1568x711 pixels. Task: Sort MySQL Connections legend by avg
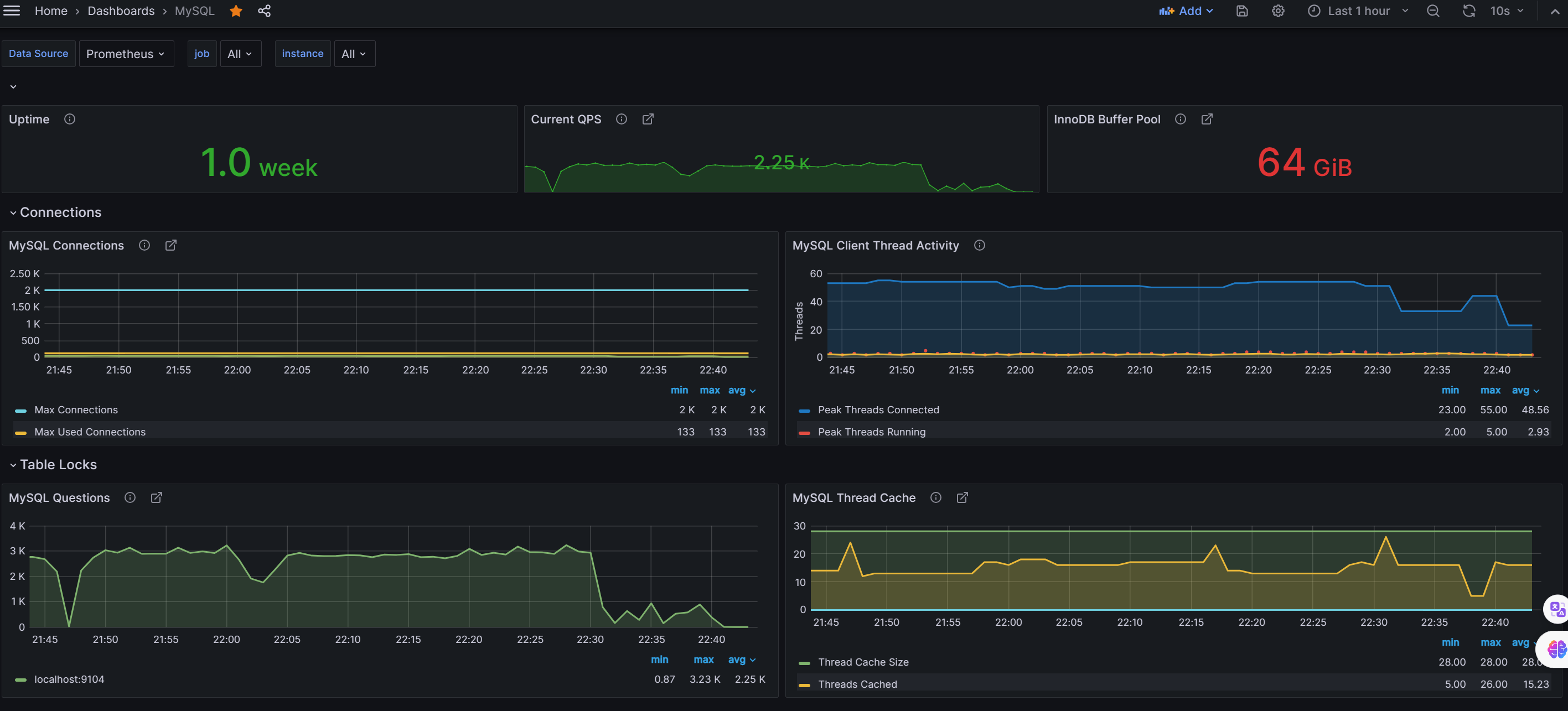coord(742,390)
